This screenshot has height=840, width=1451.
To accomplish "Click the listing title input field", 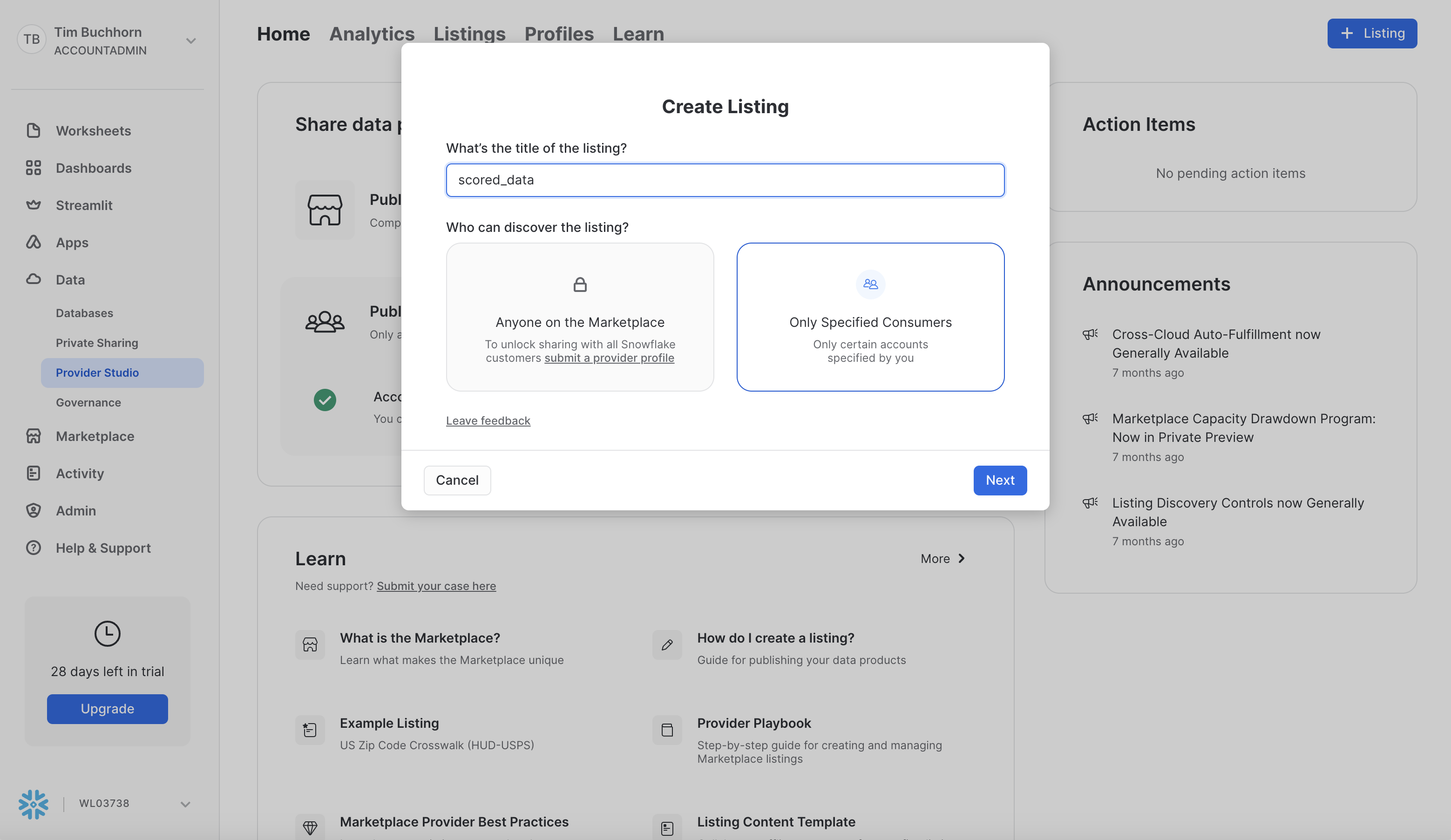I will click(725, 180).
